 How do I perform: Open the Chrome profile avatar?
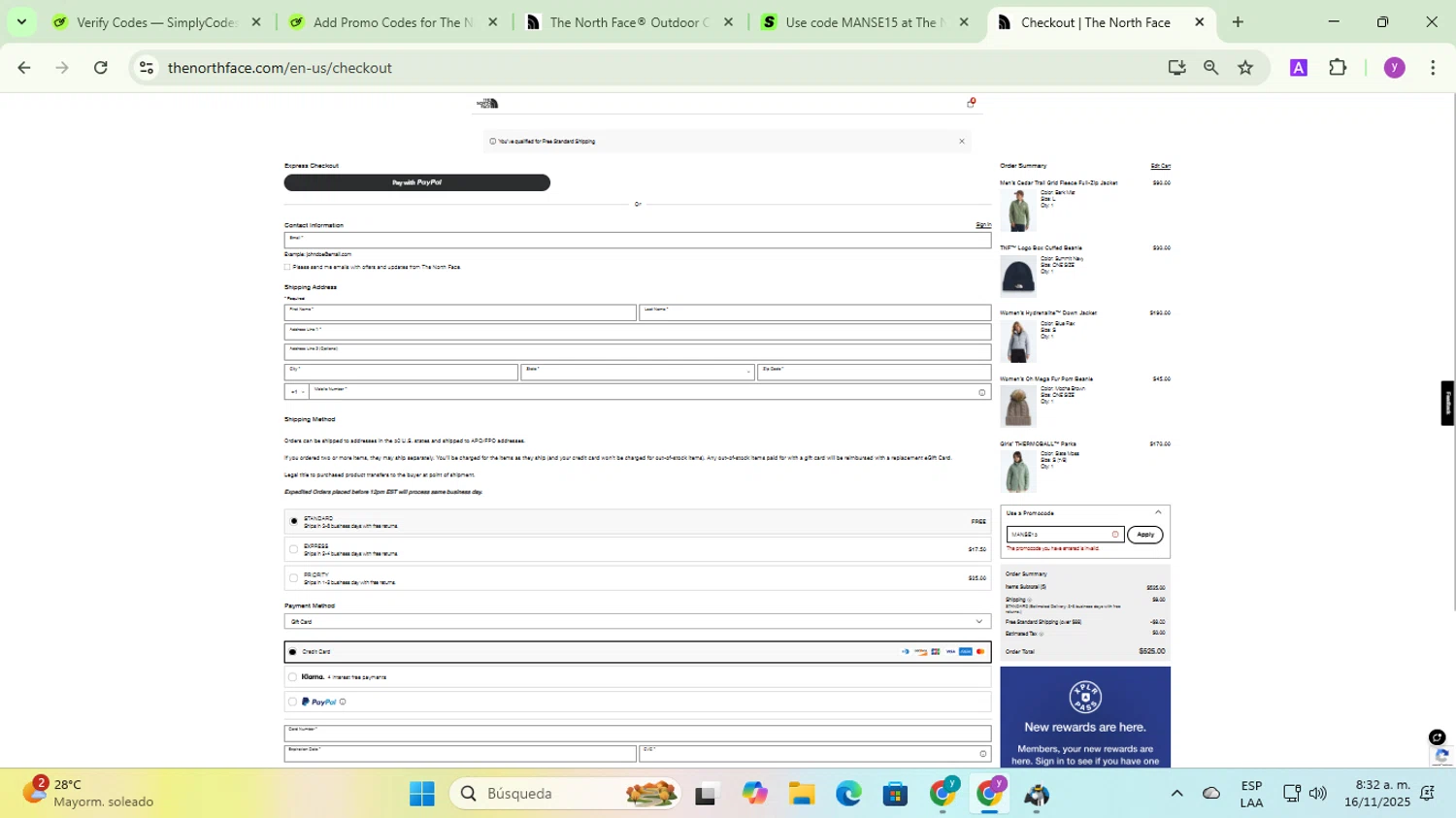coord(1395,68)
